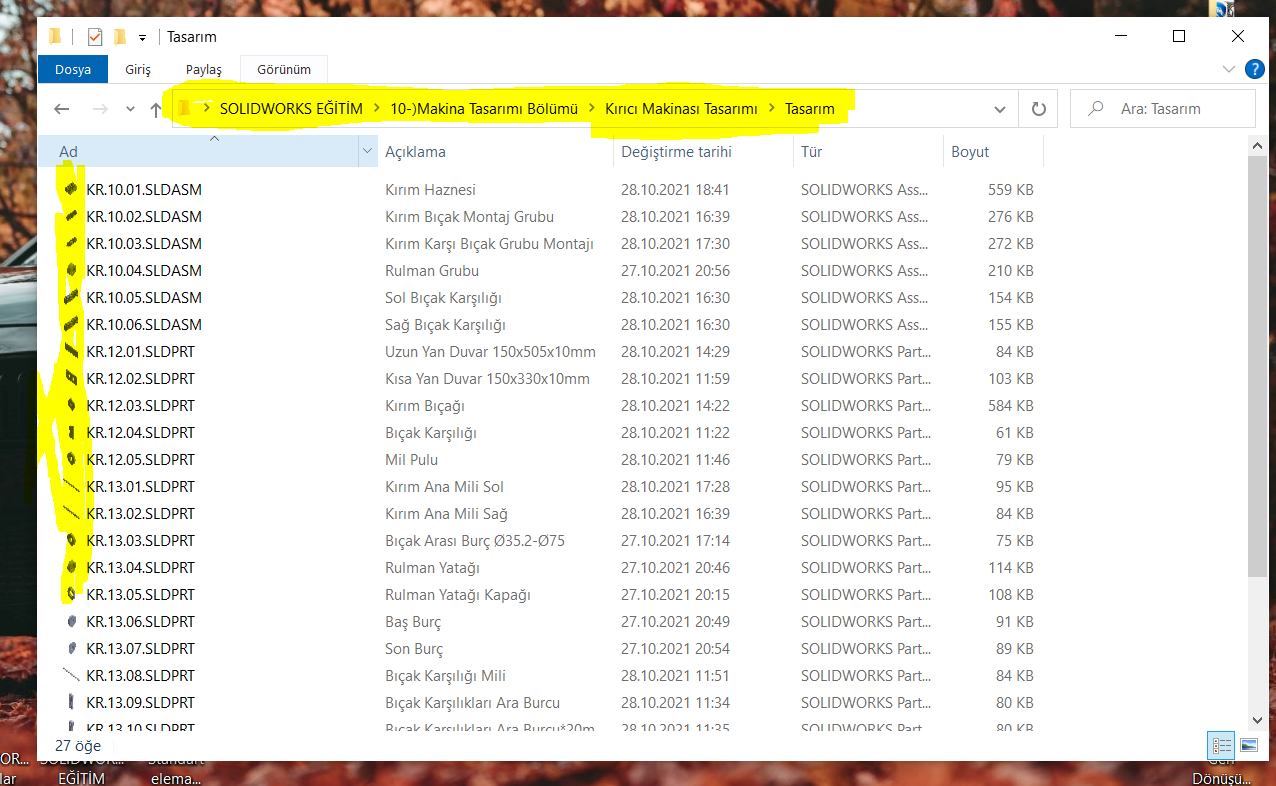Click the 584 KB size value

click(x=1010, y=405)
